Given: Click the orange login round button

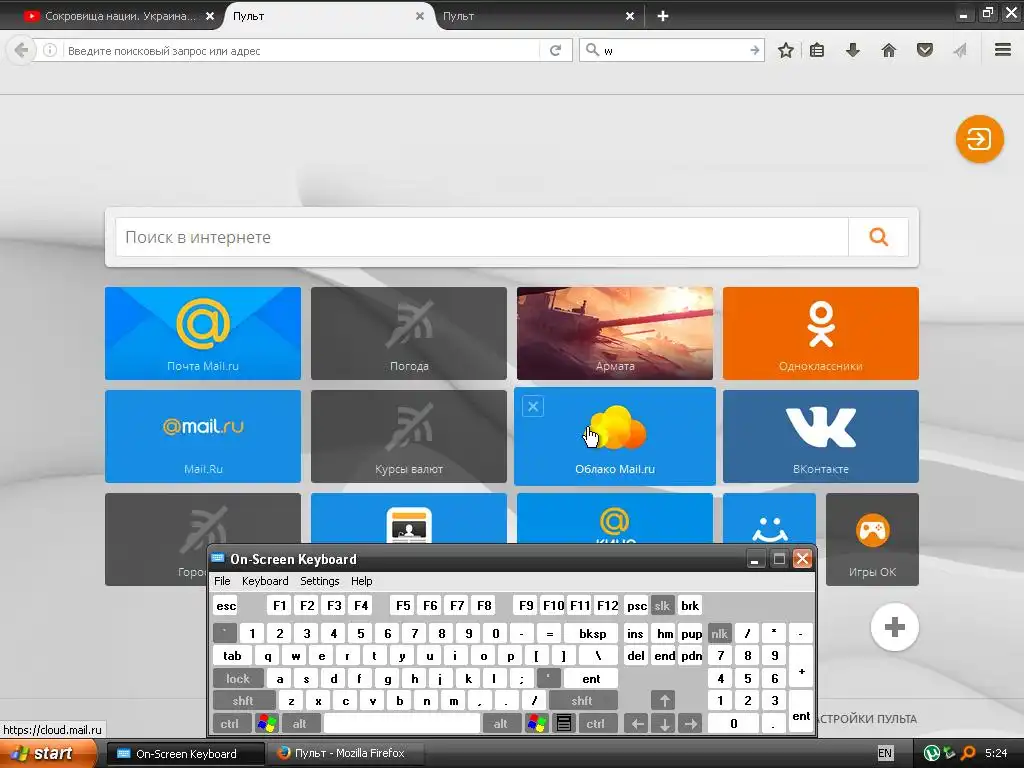Looking at the screenshot, I should point(980,139).
